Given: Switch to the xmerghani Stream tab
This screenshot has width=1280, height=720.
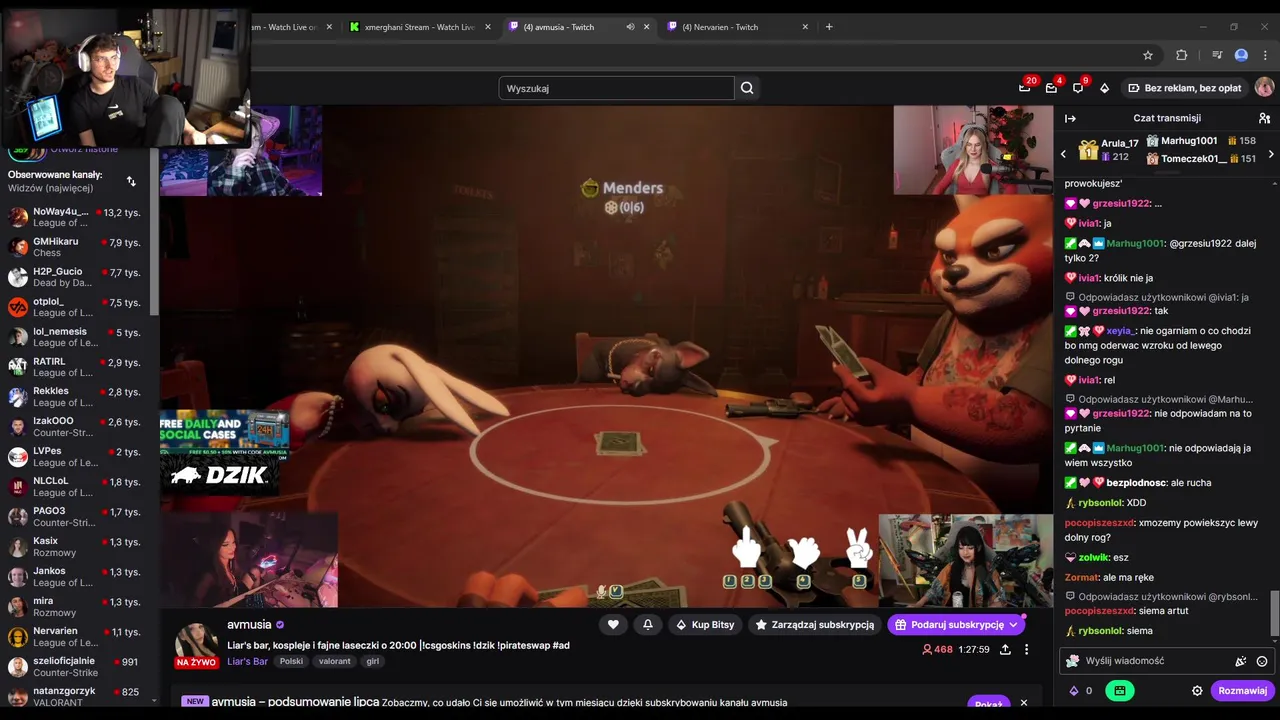Looking at the screenshot, I should pos(419,27).
